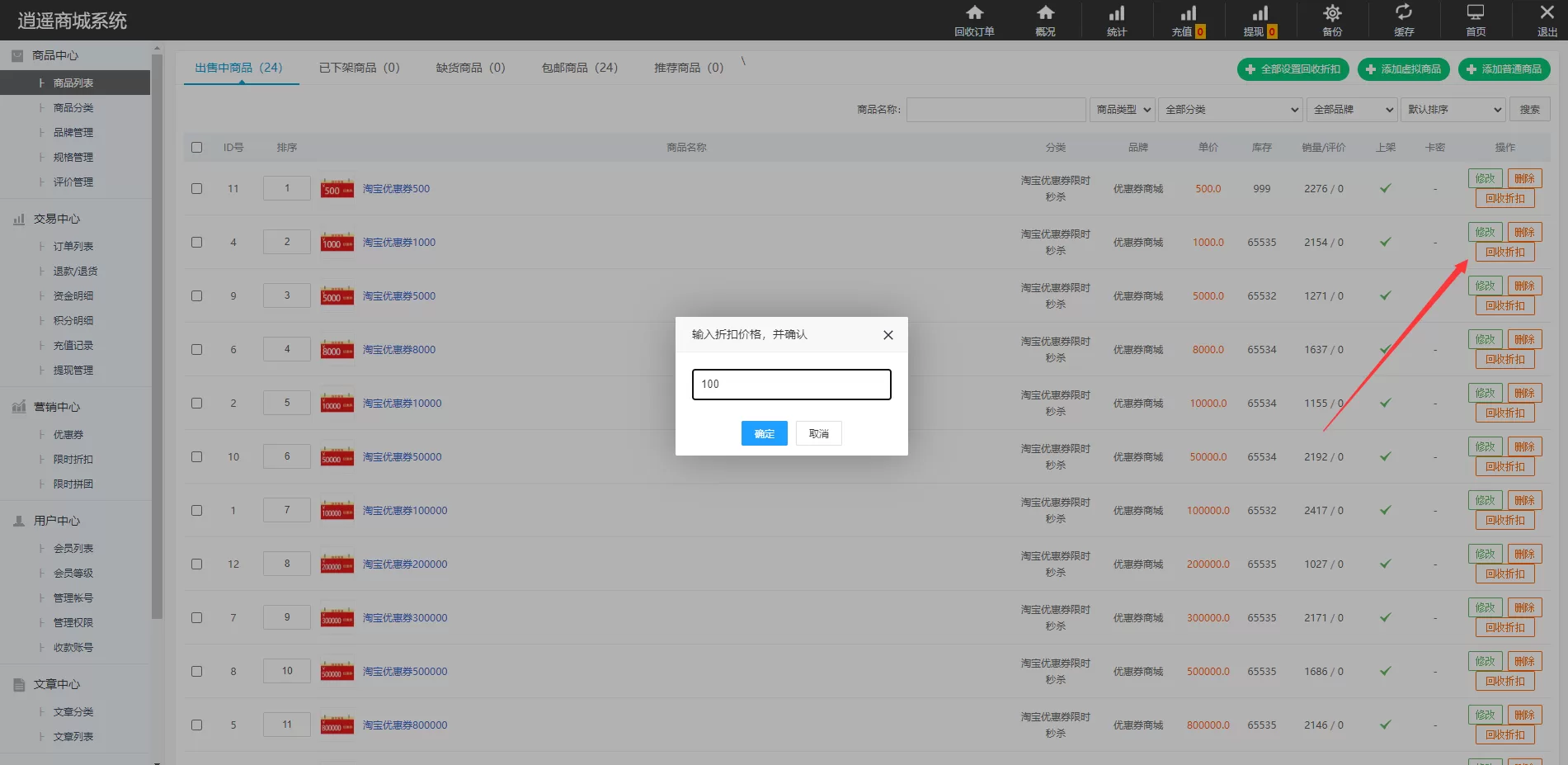Screen dimensions: 1568x765
Task: Click the 充值 chart icon
Action: click(1188, 13)
